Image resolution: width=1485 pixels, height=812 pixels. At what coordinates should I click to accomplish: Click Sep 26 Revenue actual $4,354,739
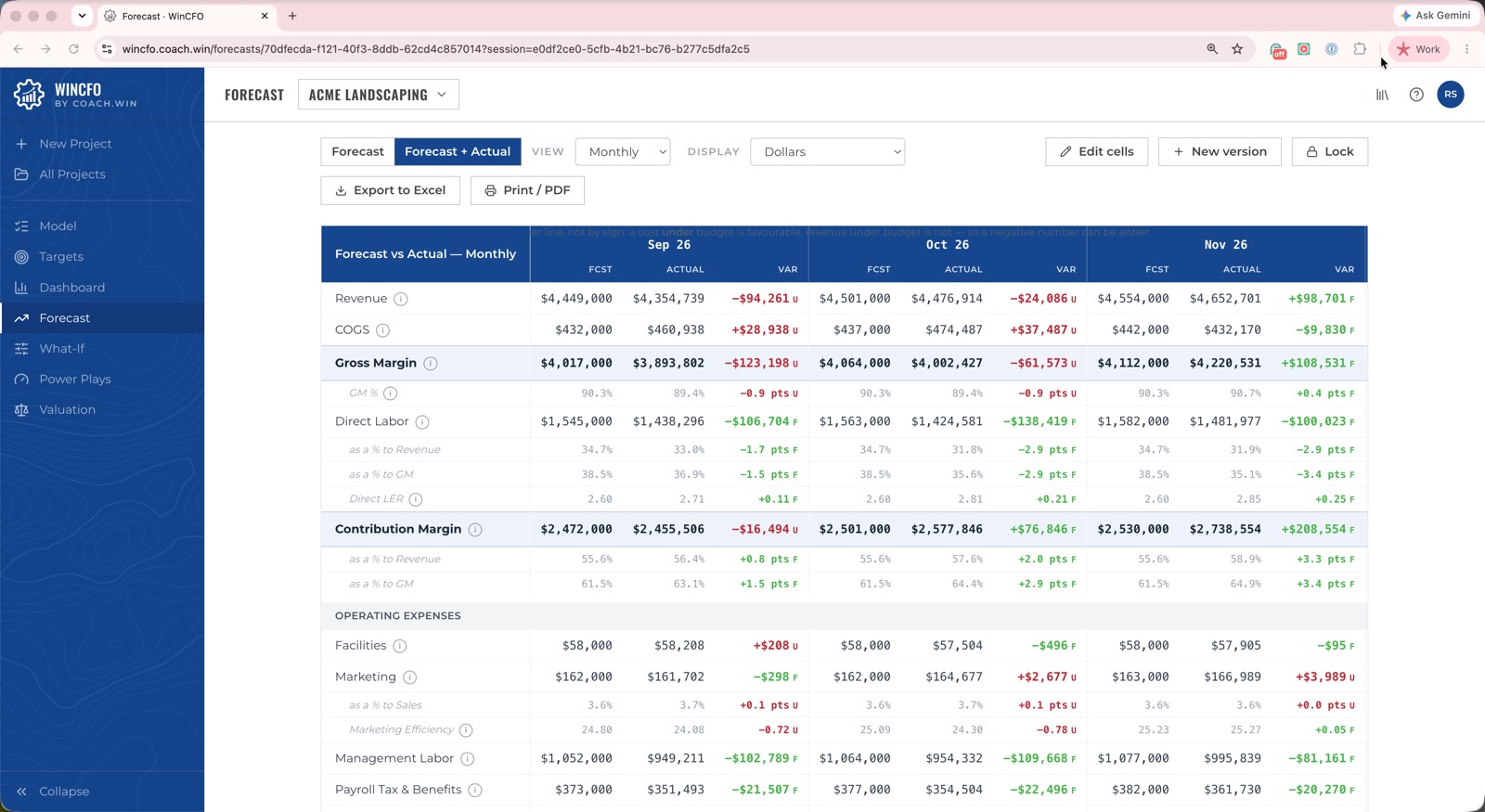click(x=668, y=299)
